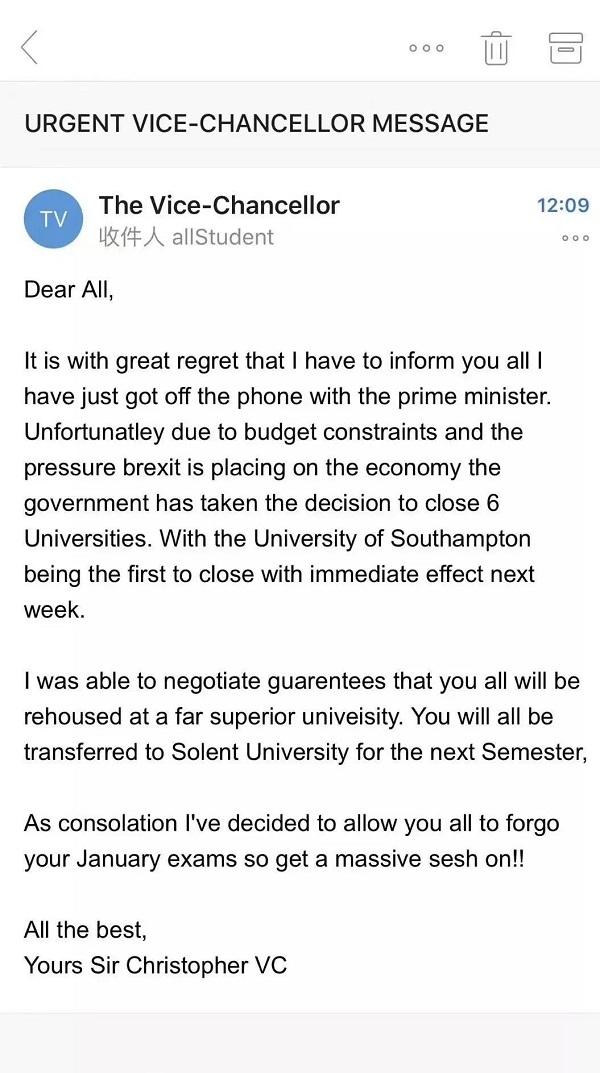
Task: Open the top toolbar three-dot menu
Action: tap(426, 48)
